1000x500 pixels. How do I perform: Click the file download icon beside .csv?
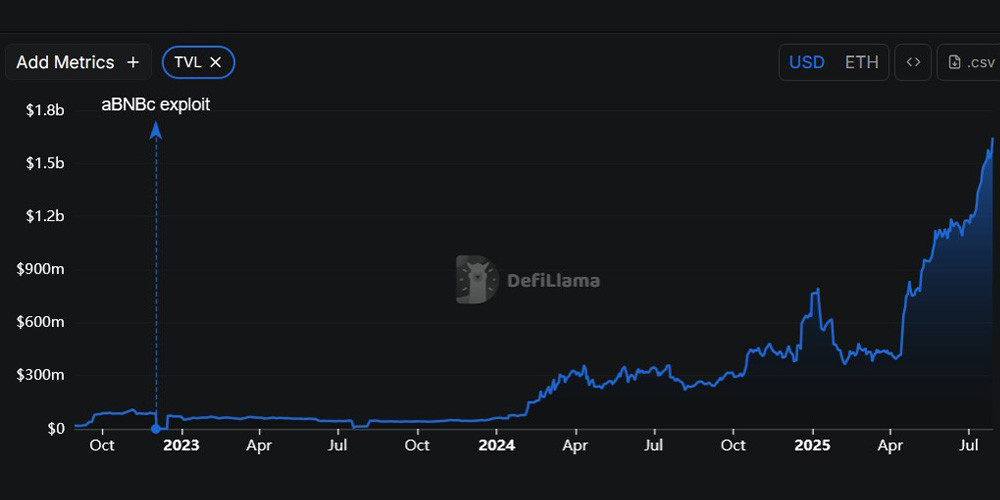[955, 62]
